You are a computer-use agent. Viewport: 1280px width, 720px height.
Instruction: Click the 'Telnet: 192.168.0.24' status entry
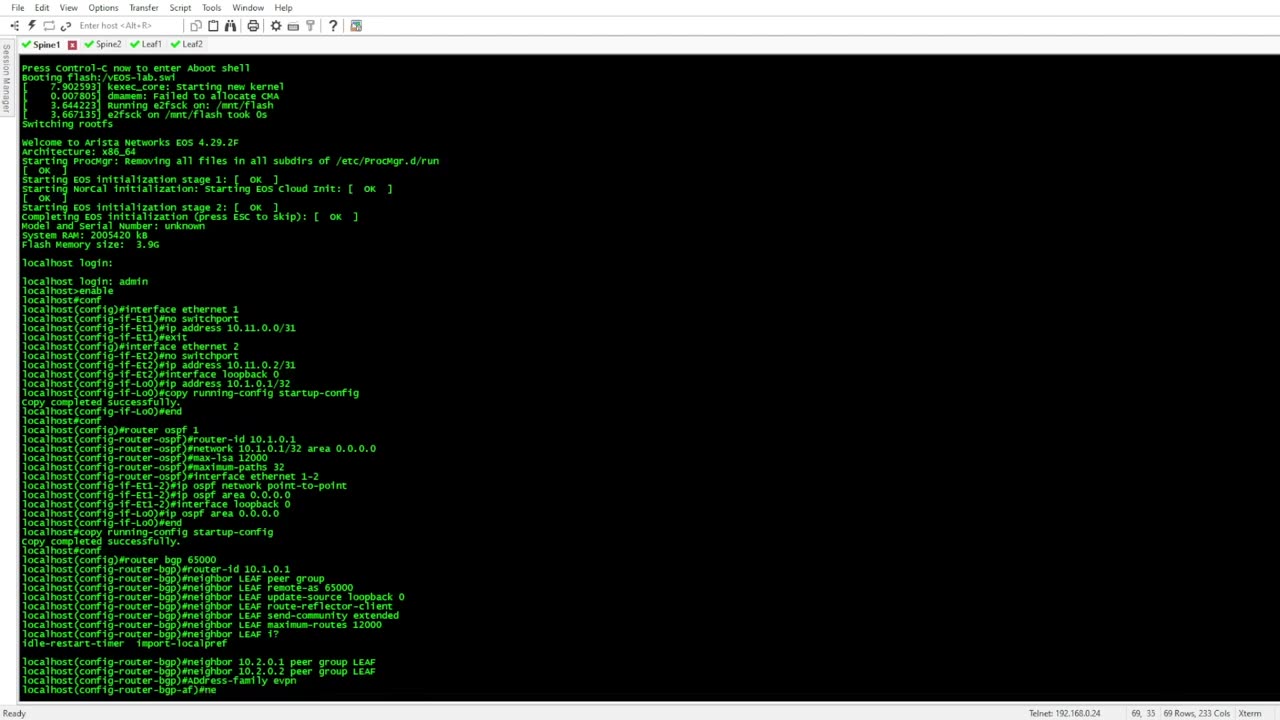click(1064, 713)
